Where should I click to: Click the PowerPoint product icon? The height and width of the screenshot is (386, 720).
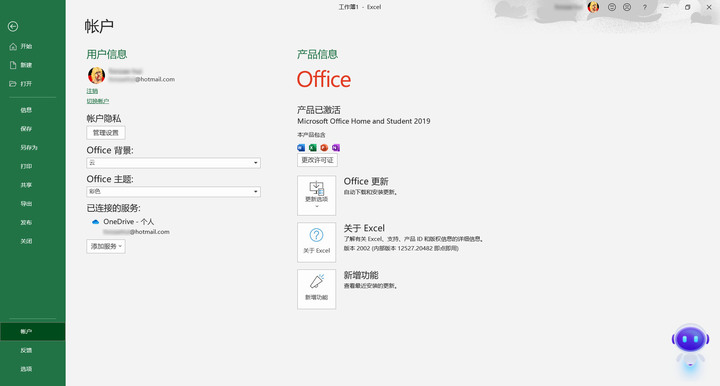click(324, 148)
